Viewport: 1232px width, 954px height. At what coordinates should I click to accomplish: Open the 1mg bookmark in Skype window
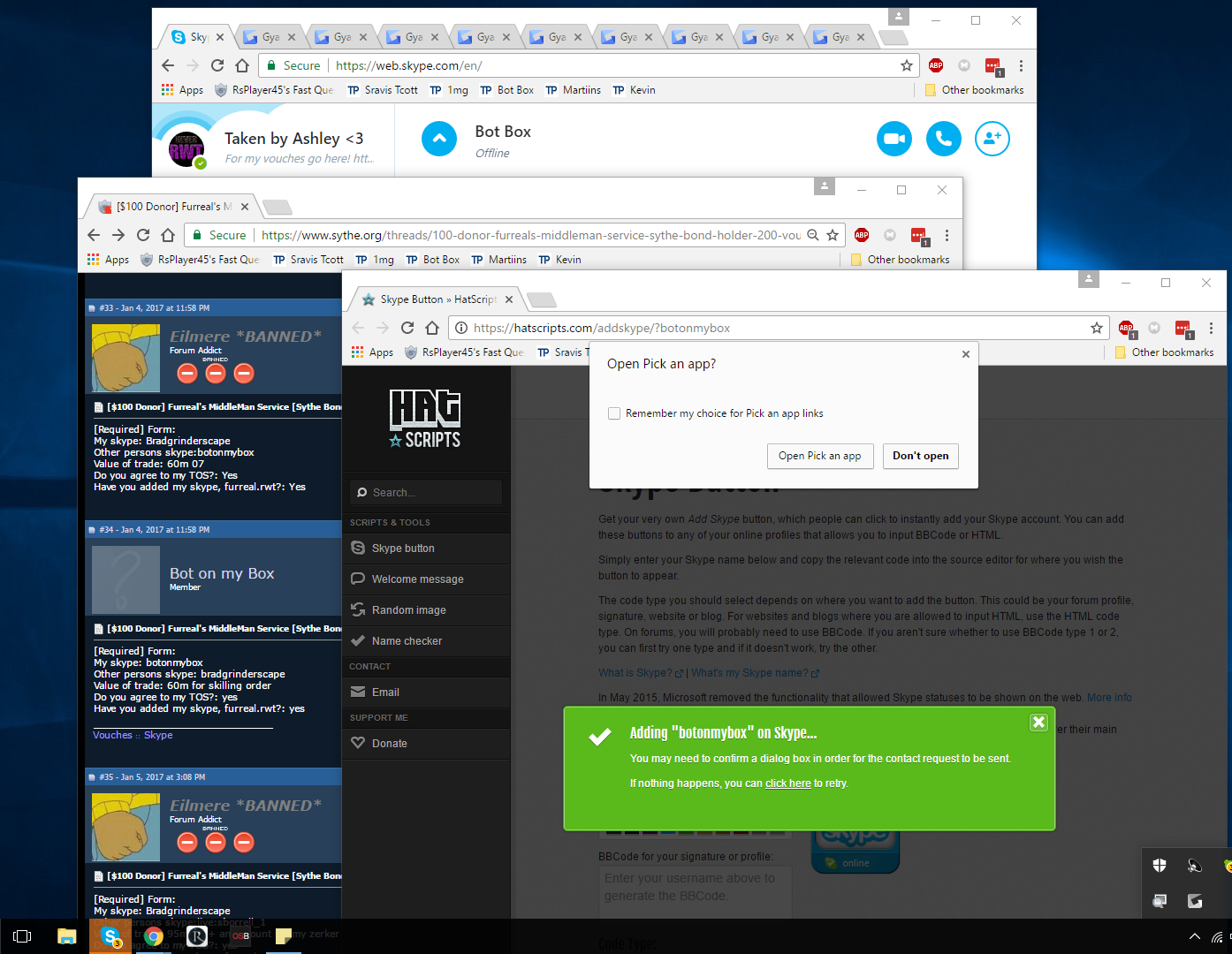coord(449,90)
